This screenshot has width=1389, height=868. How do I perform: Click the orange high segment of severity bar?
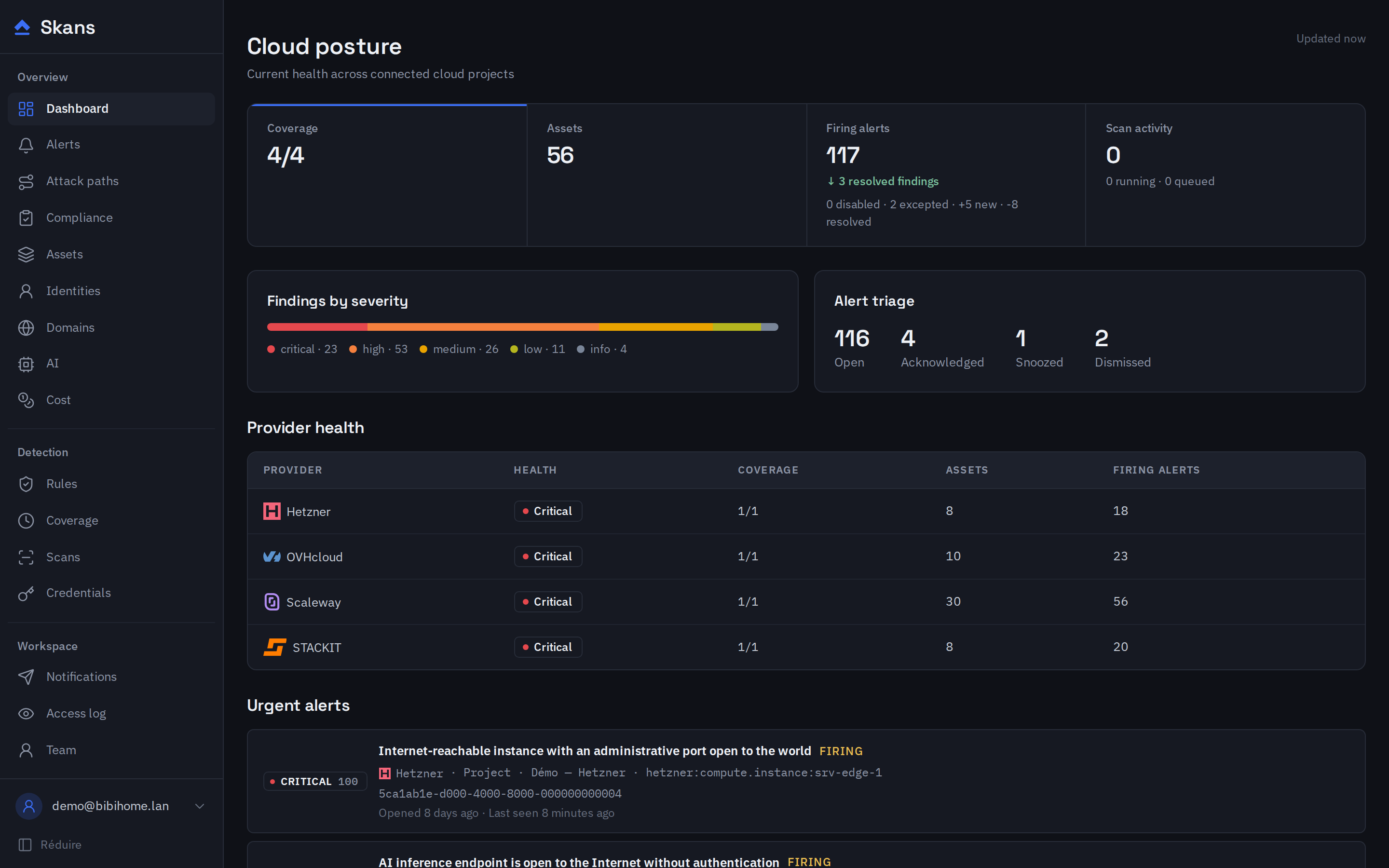coord(483,326)
